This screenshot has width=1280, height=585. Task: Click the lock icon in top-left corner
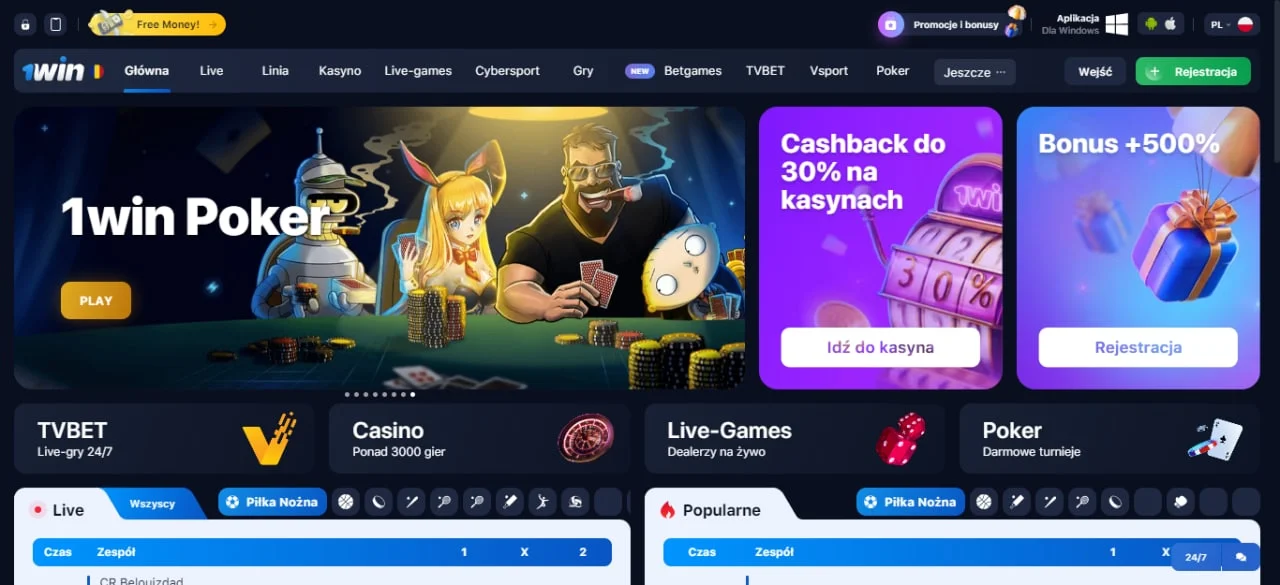pyautogui.click(x=26, y=24)
